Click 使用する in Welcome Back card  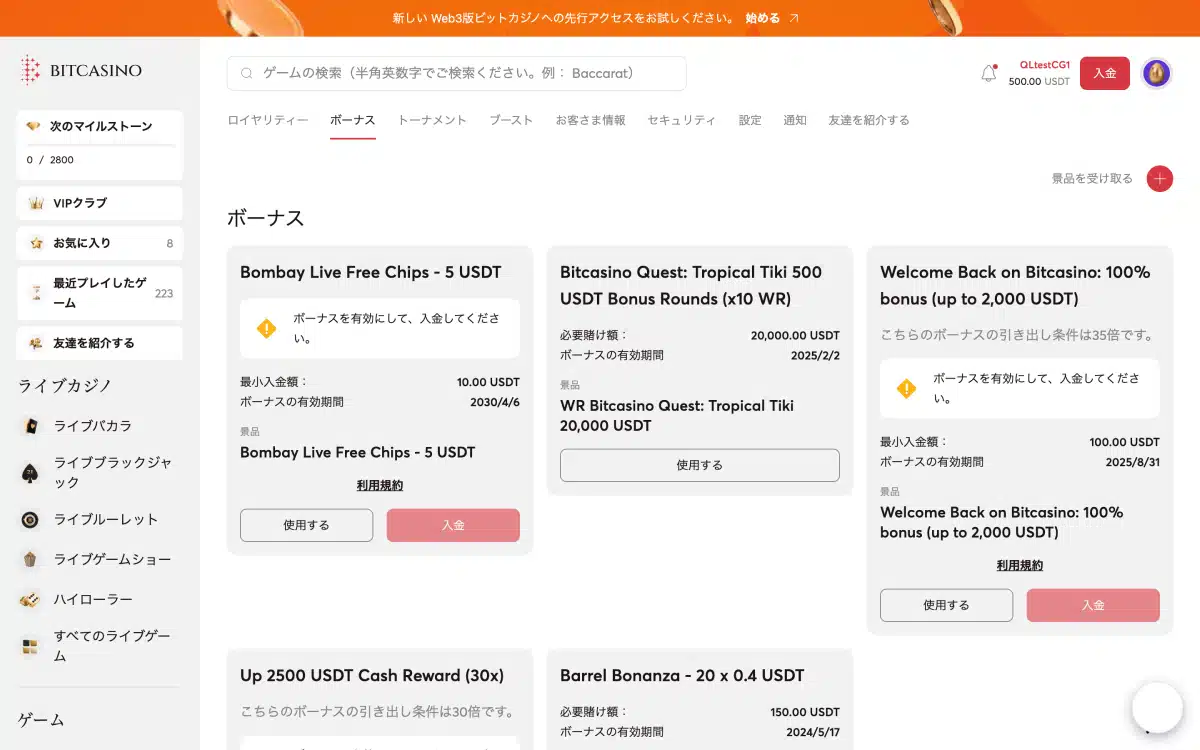pos(946,605)
